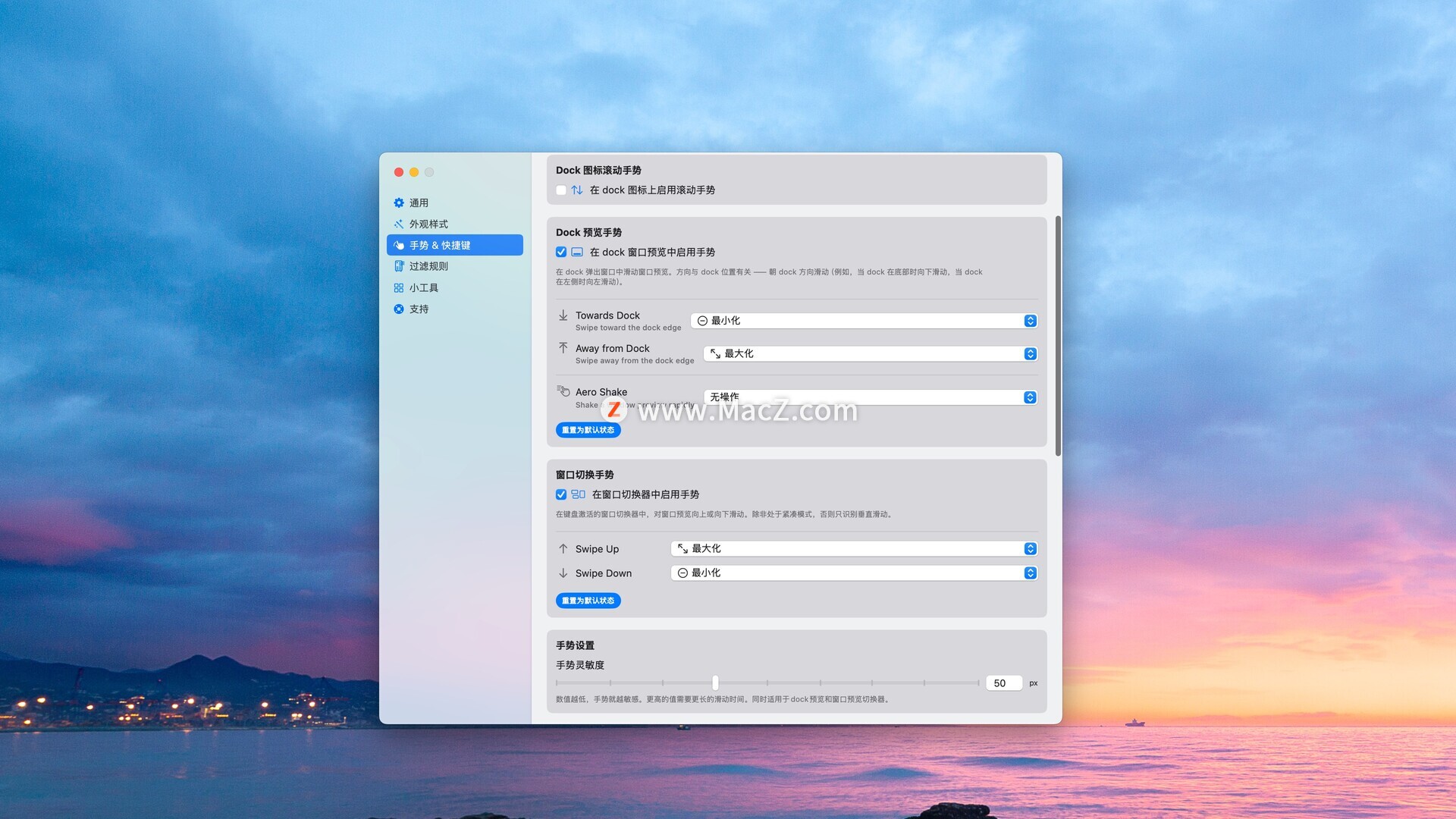Open the Towards Dock action dropdown
1456x819 pixels.
click(x=863, y=321)
